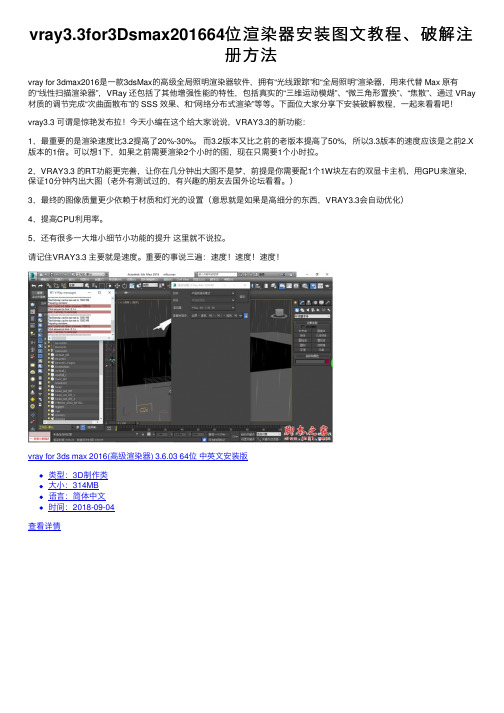Click the red object color swatch
504x713 pixels.
(327, 362)
